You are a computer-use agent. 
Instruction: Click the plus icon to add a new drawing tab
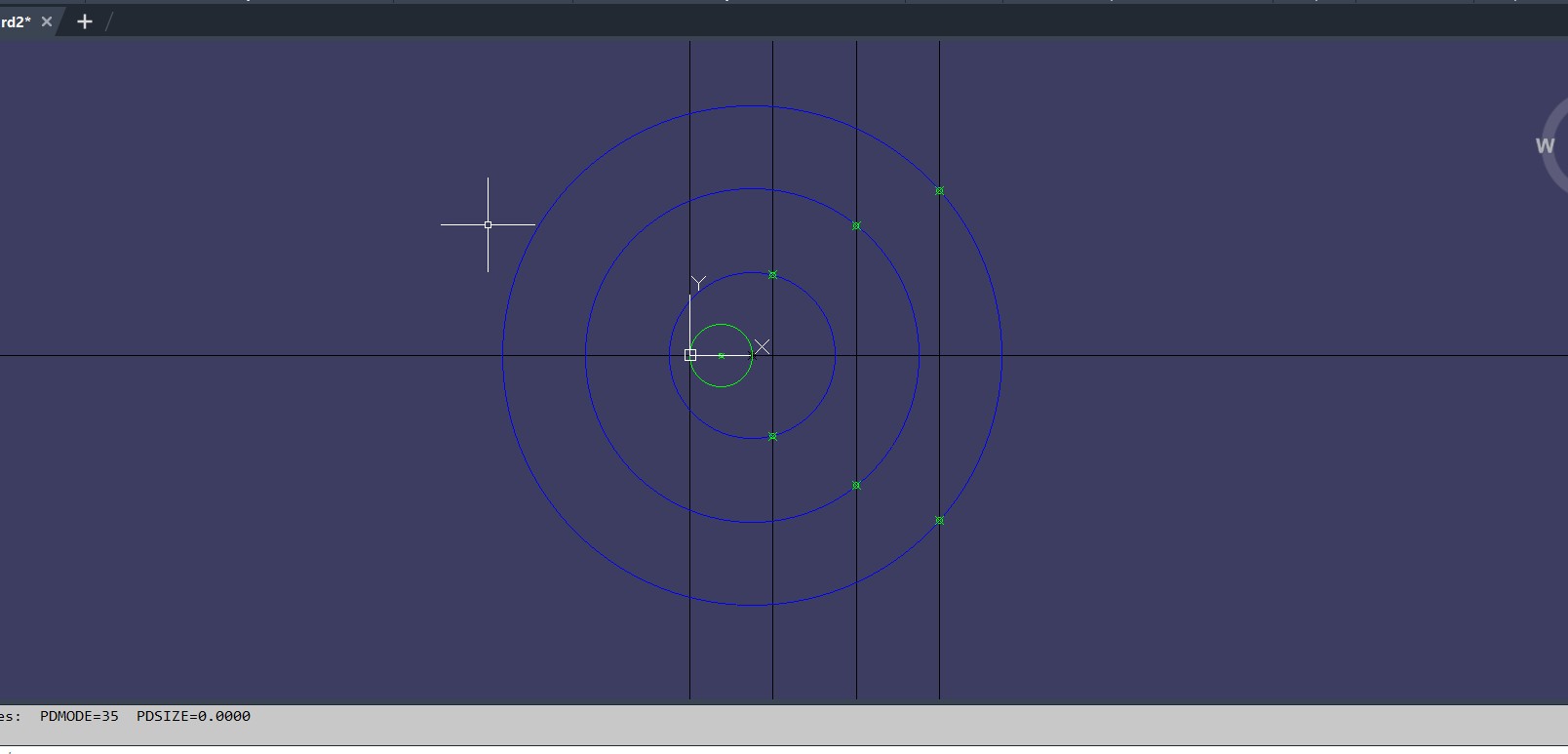(85, 21)
